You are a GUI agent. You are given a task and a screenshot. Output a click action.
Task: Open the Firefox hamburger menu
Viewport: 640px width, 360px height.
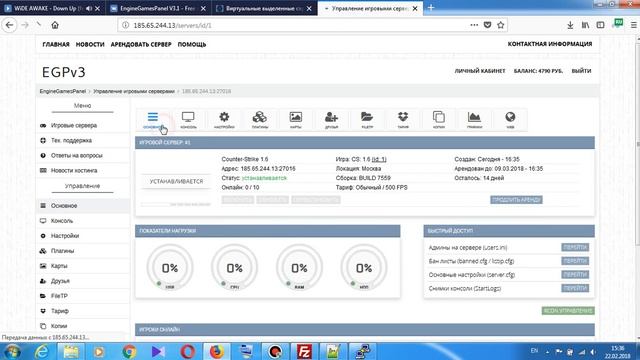pos(634,25)
